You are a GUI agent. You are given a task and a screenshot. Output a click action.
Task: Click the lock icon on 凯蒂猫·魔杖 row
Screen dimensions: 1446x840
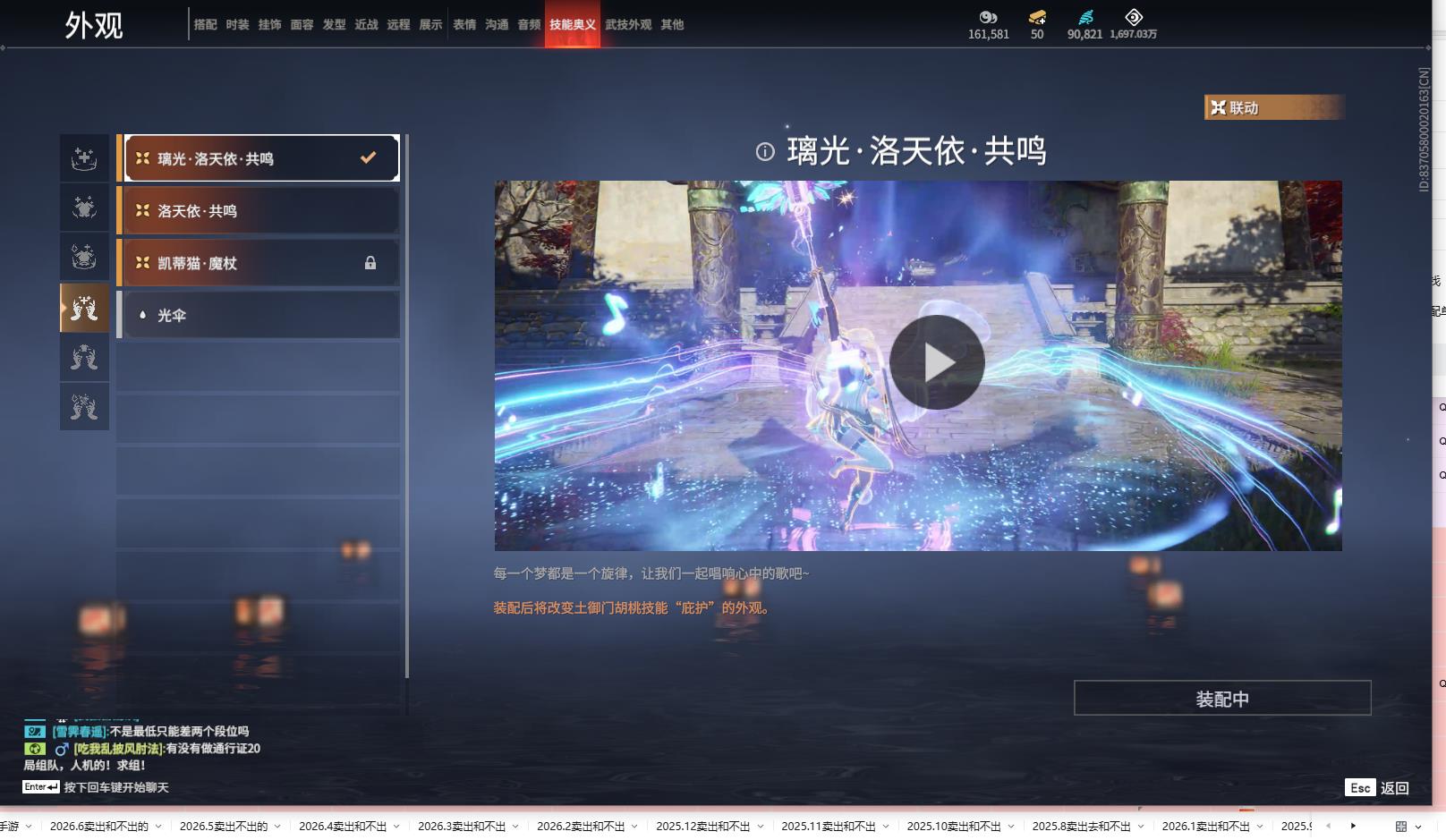pyautogui.click(x=370, y=263)
